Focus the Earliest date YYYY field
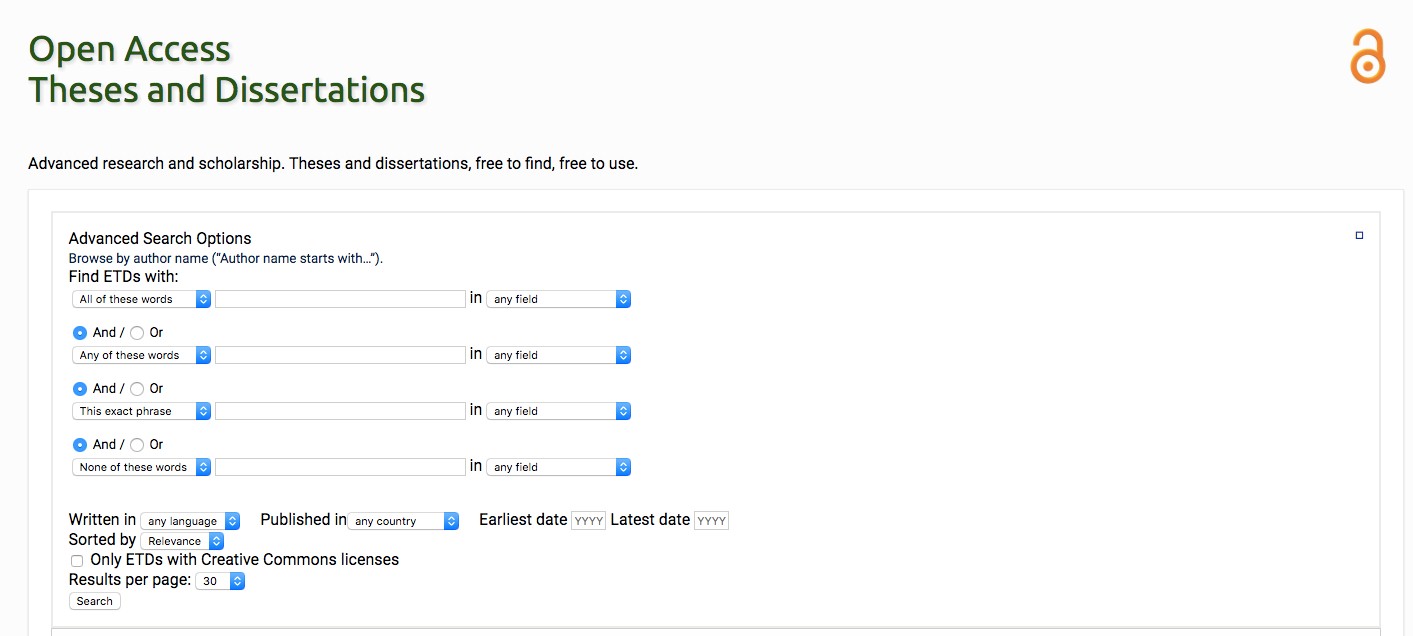Screen dimensions: 1413x636 [588, 521]
